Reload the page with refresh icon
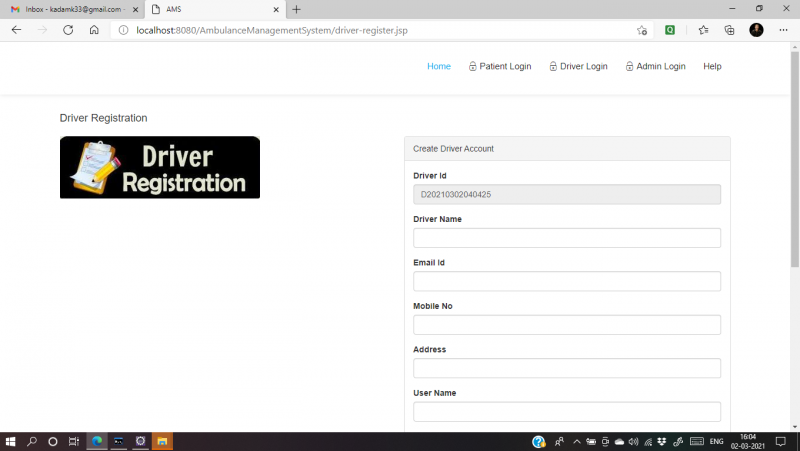800x451 pixels. pos(68,30)
